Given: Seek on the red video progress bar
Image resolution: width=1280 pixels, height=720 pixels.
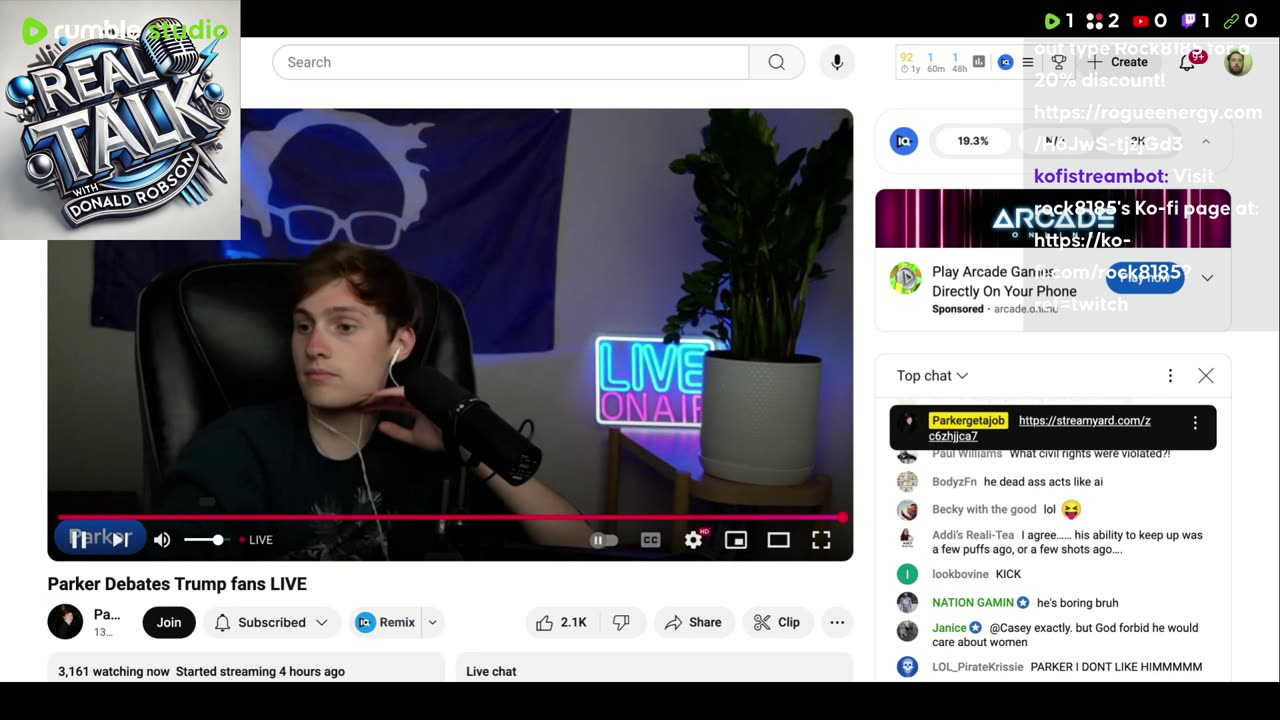Looking at the screenshot, I should pyautogui.click(x=450, y=517).
